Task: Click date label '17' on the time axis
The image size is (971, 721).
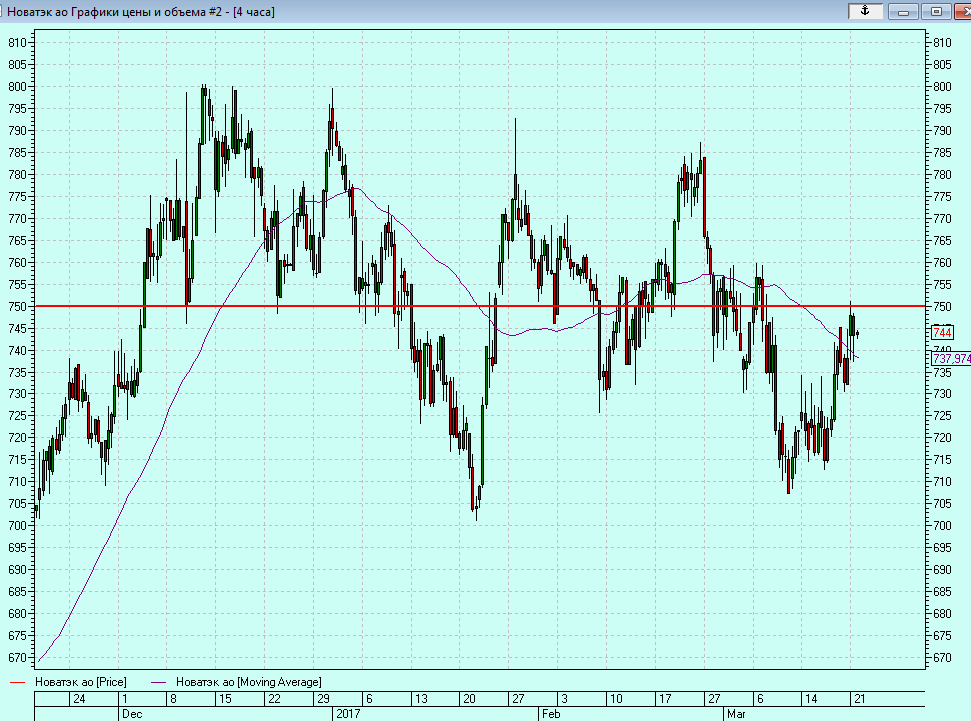Action: tap(665, 699)
